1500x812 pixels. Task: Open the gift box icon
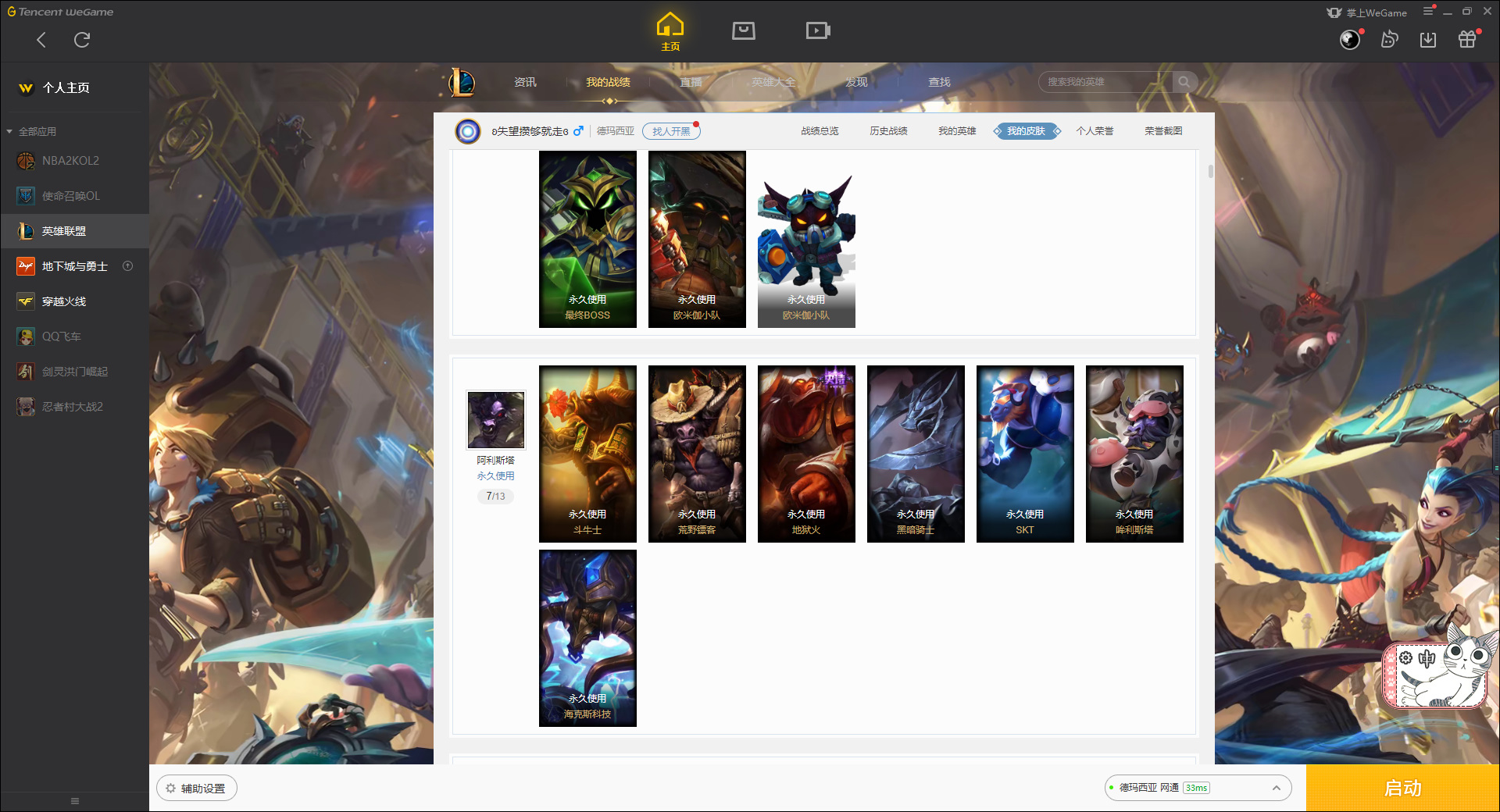(1467, 40)
